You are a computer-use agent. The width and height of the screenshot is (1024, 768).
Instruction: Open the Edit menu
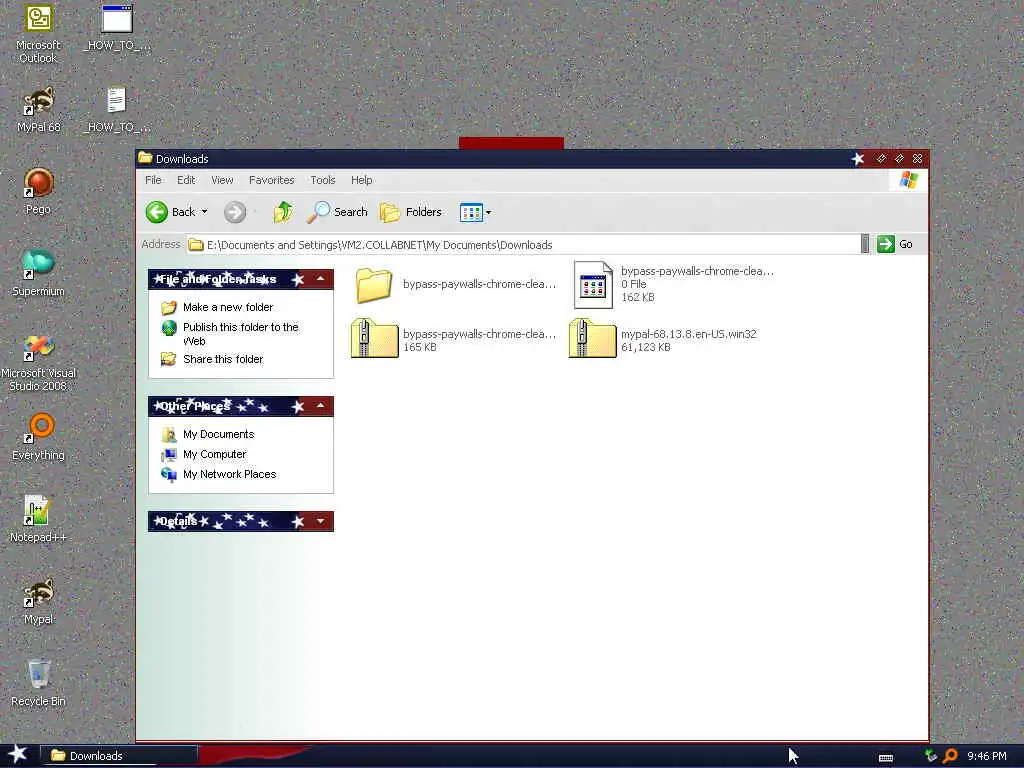186,180
